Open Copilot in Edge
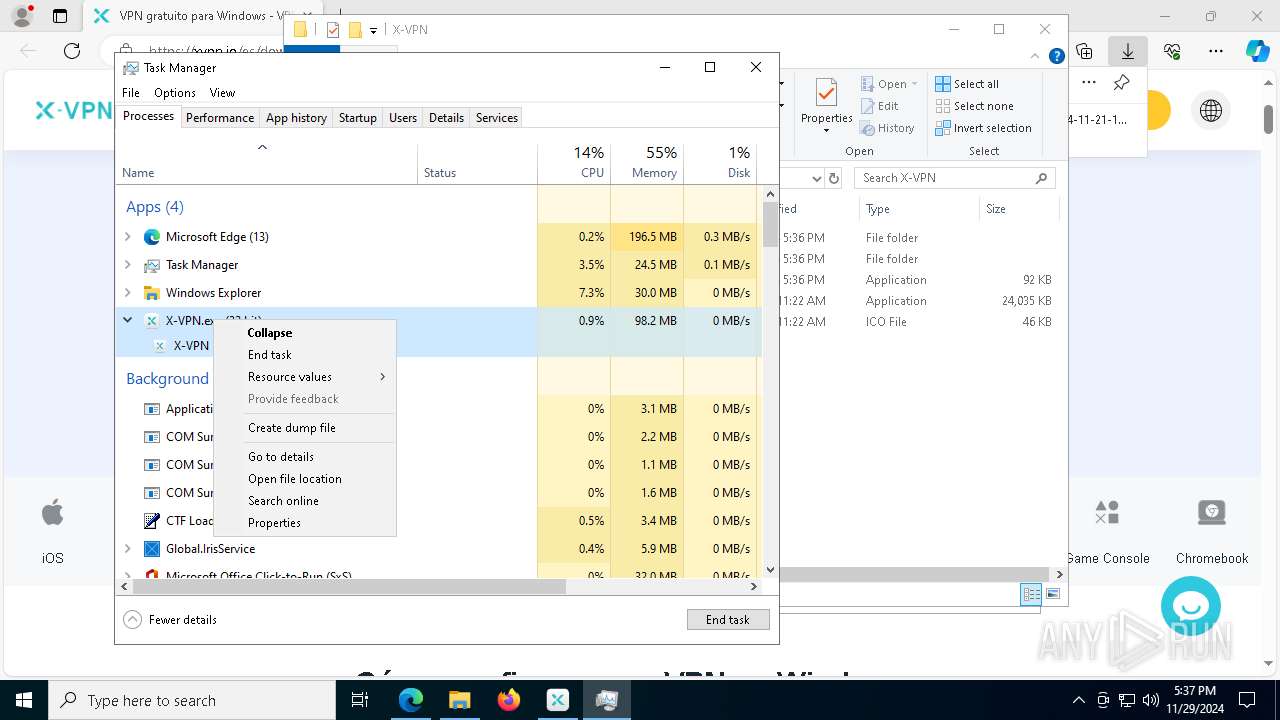 point(1257,51)
